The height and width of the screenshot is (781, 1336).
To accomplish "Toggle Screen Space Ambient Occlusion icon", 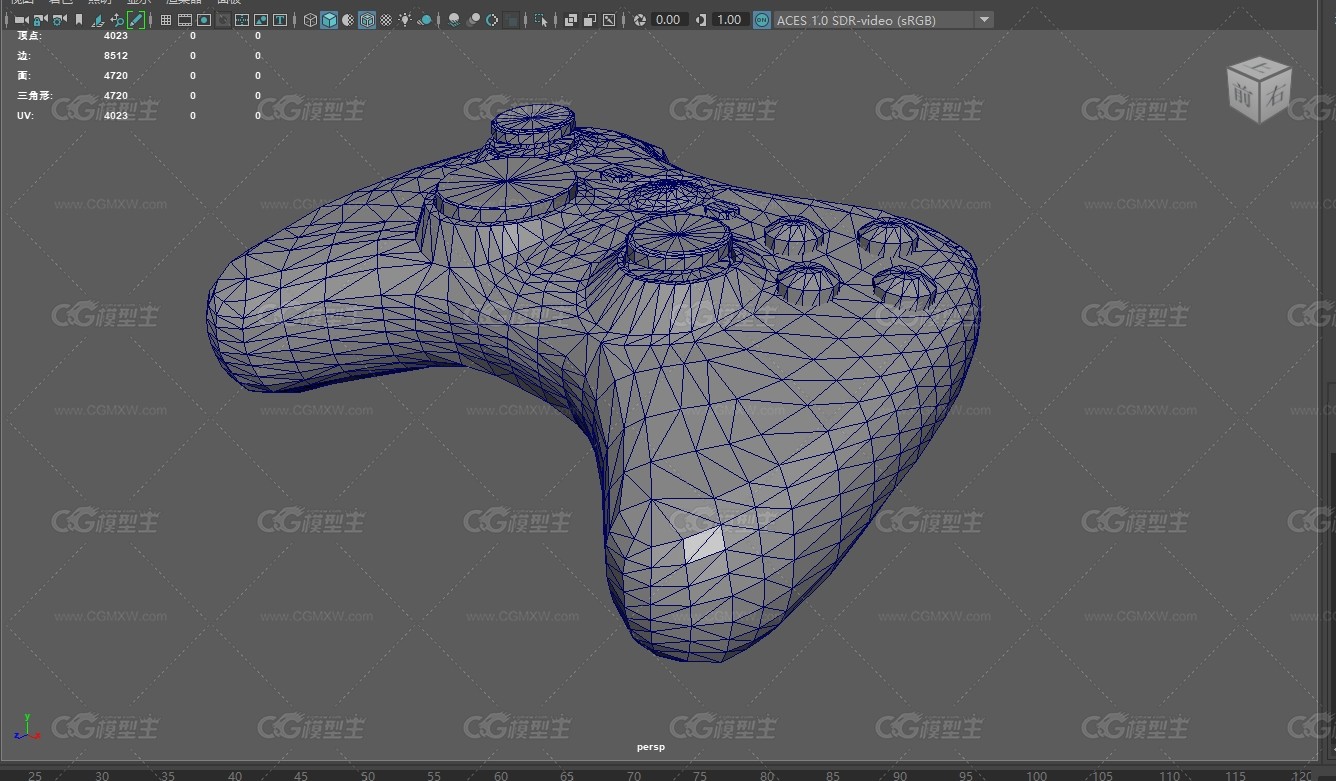I will click(454, 20).
